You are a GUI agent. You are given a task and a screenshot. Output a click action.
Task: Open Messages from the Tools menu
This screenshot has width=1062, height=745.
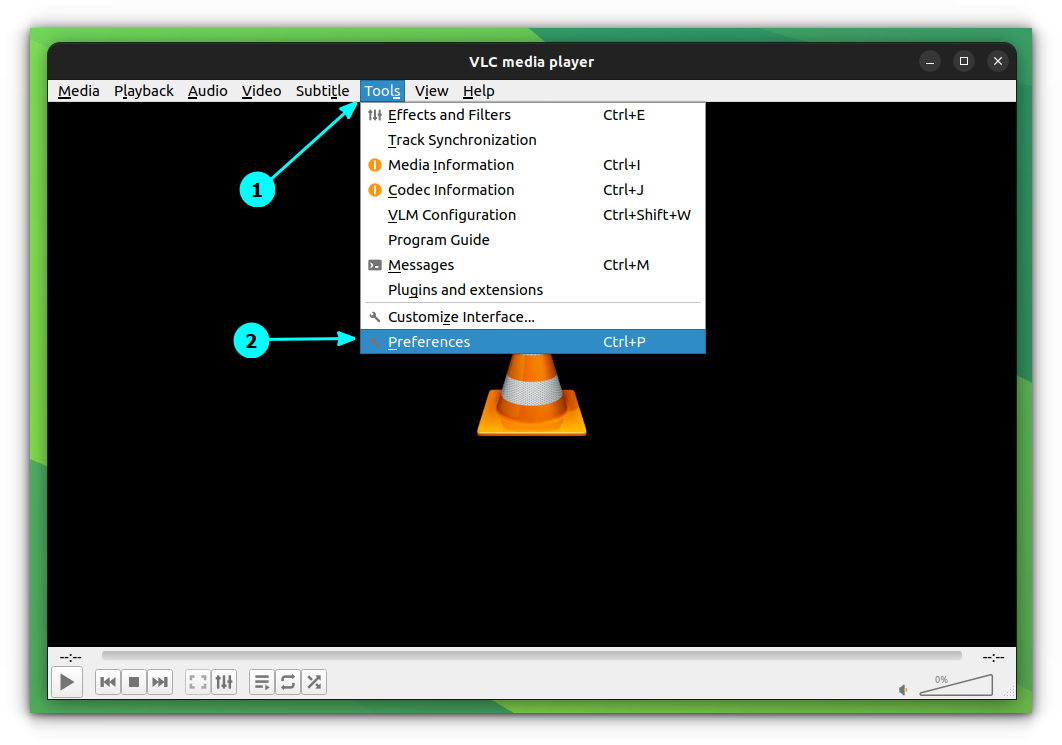[x=420, y=265]
